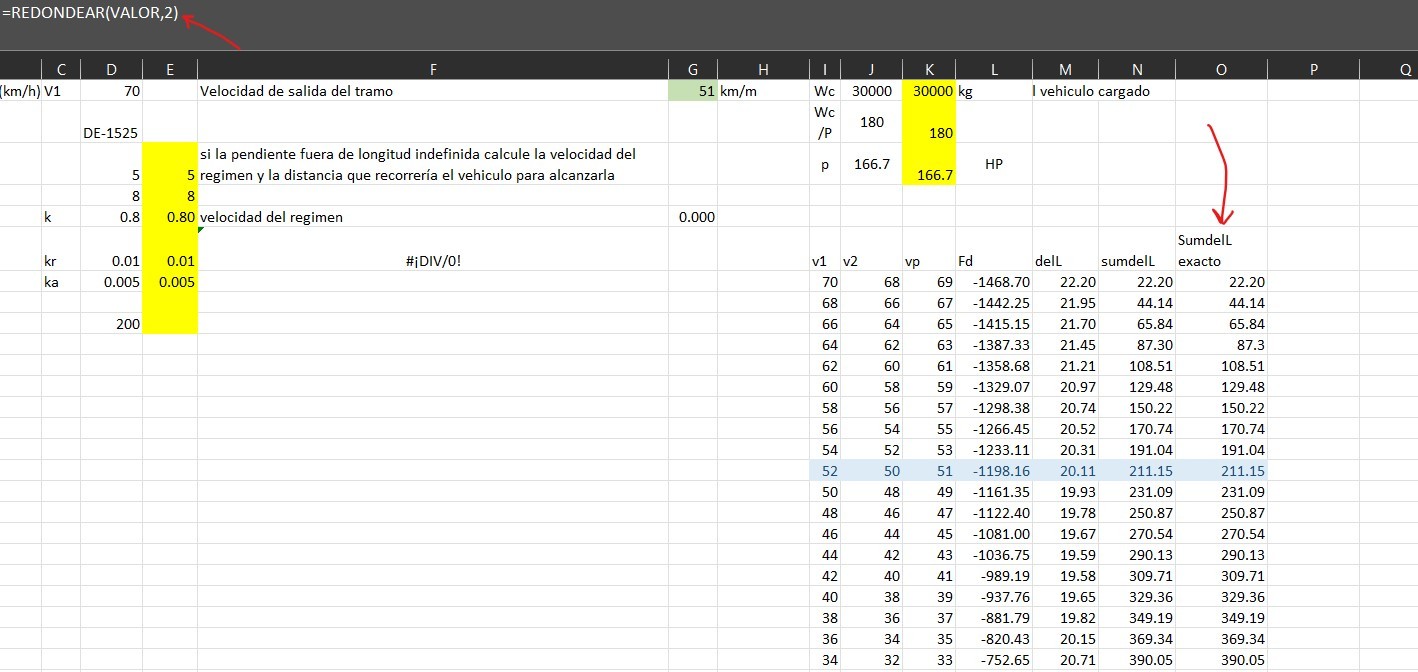Select the V1 label cell

(61, 91)
